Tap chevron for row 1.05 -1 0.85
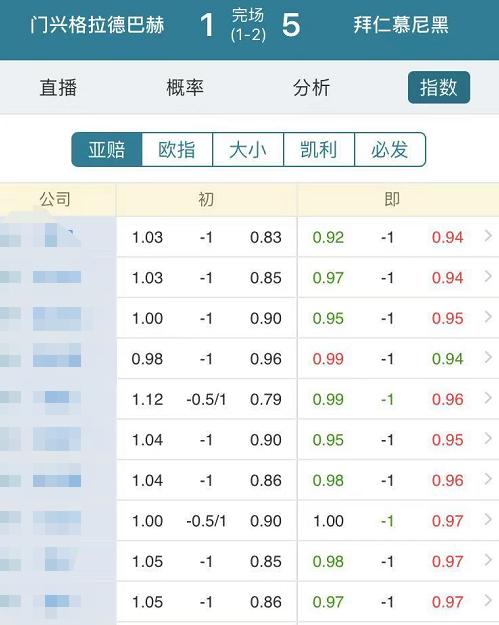The height and width of the screenshot is (625, 499). (x=488, y=560)
